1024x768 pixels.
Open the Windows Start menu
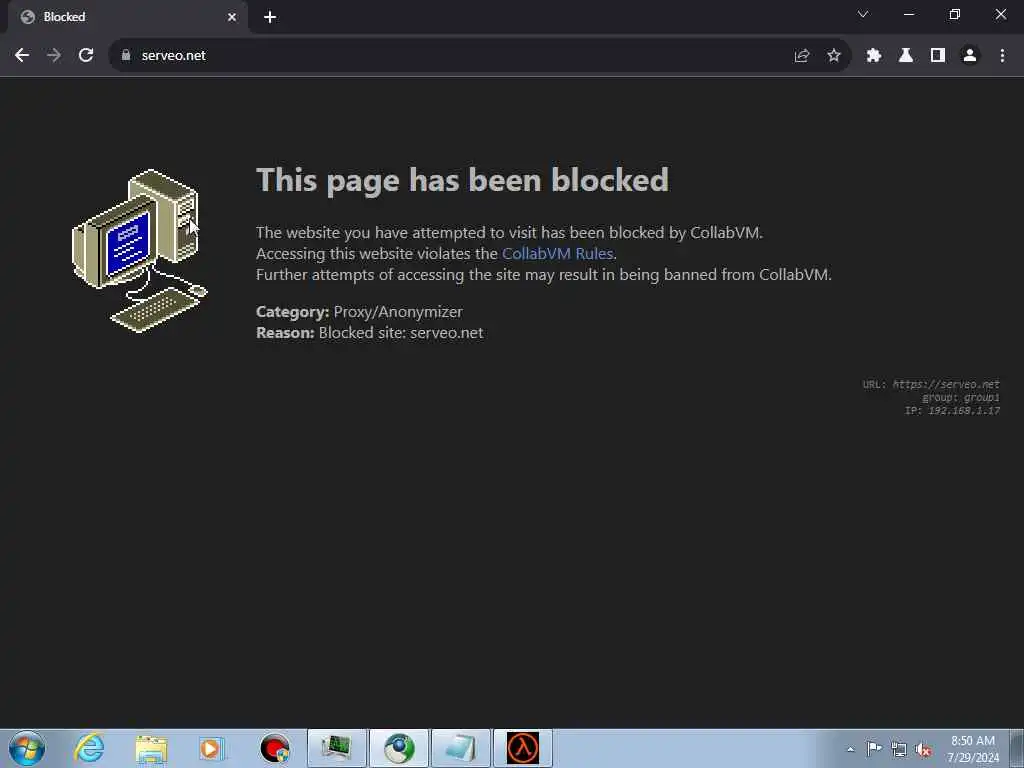pos(27,748)
